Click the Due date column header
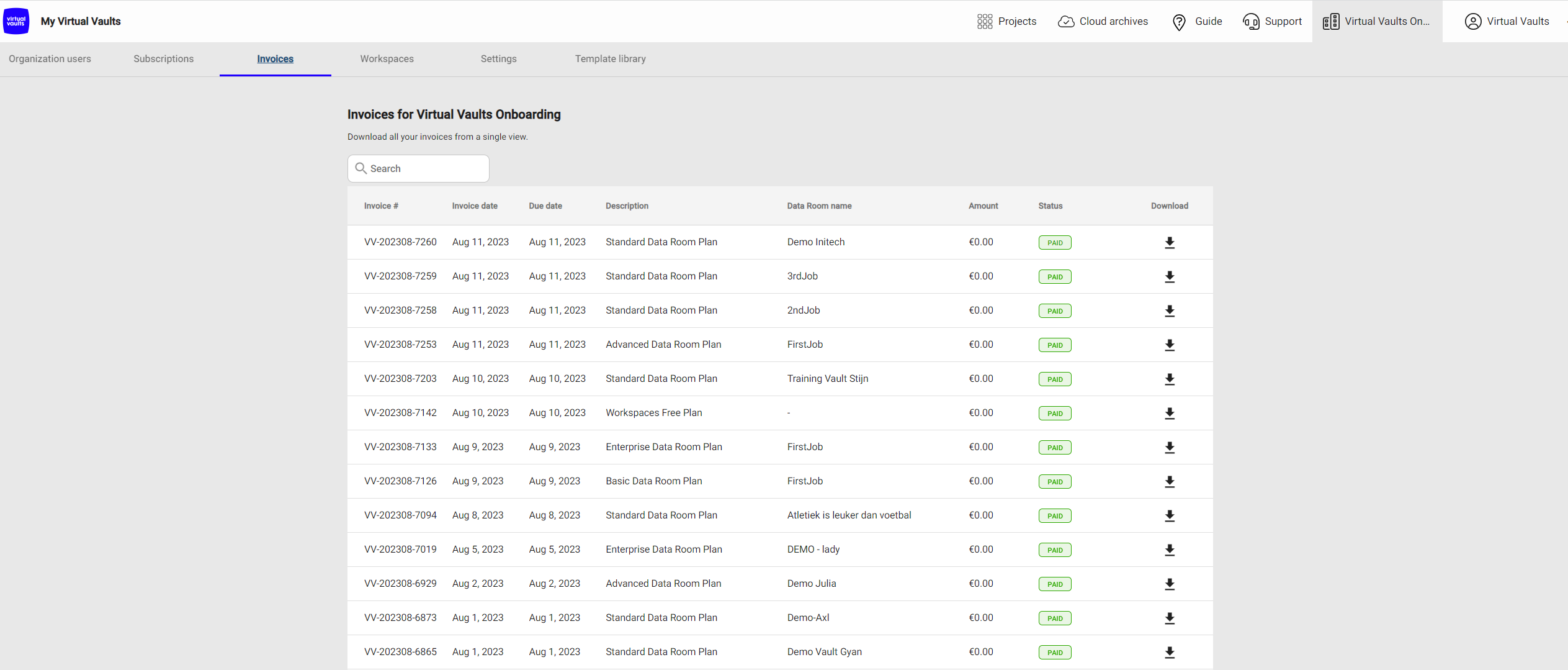This screenshot has width=1568, height=670. coord(545,206)
